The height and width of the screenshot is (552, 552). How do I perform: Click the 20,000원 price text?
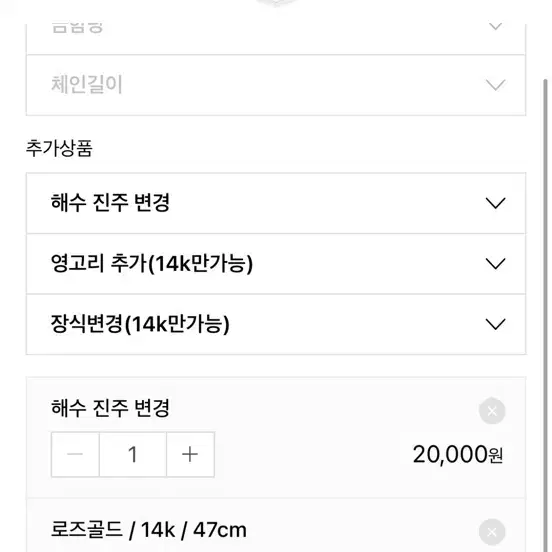[x=458, y=454]
